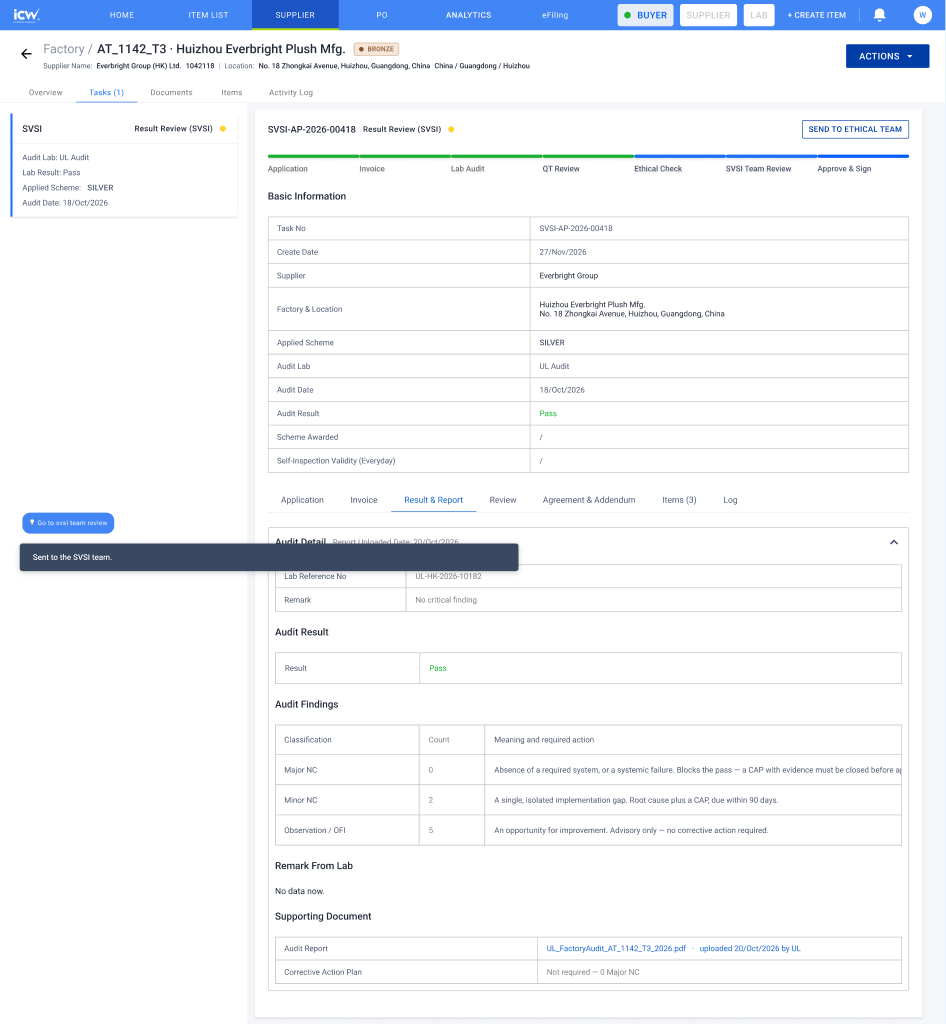
Task: Click the Lab Audit progress step
Action: pyautogui.click(x=467, y=168)
